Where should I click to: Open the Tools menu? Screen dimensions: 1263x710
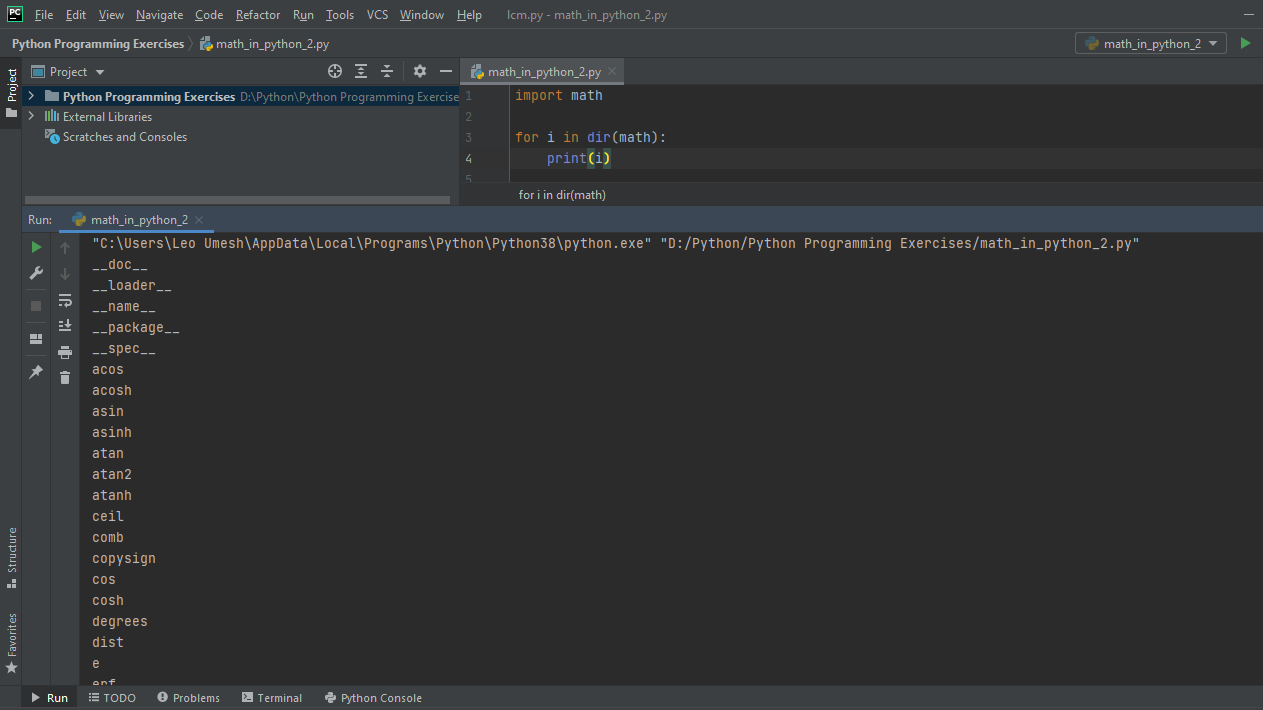(x=340, y=15)
